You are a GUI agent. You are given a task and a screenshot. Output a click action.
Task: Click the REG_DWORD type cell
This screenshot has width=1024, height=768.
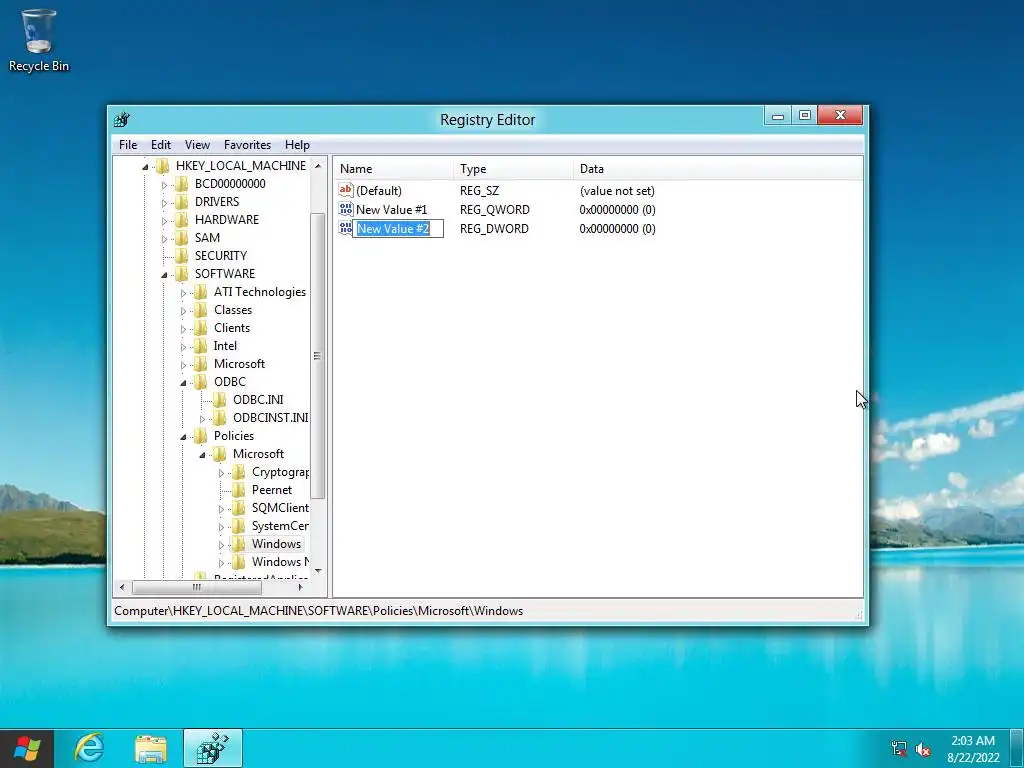click(494, 229)
